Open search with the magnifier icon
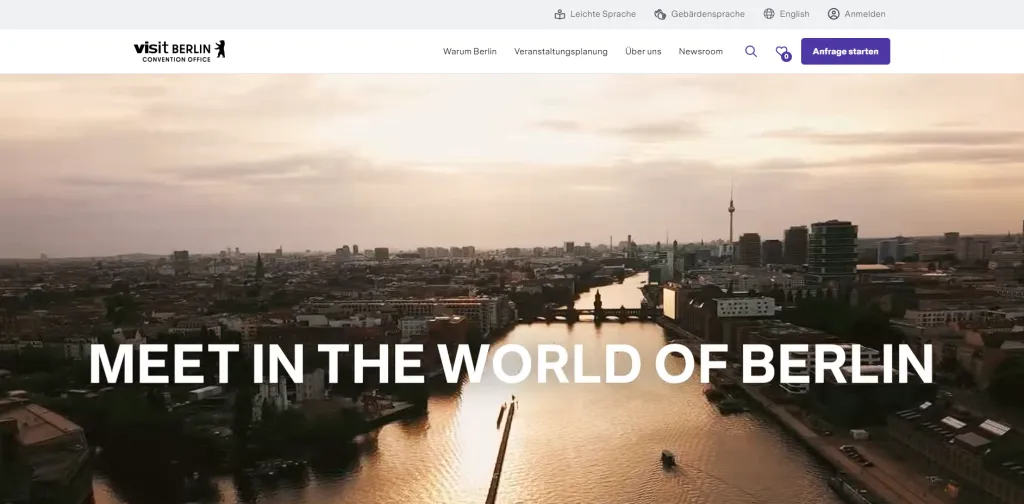The image size is (1024, 504). [751, 51]
